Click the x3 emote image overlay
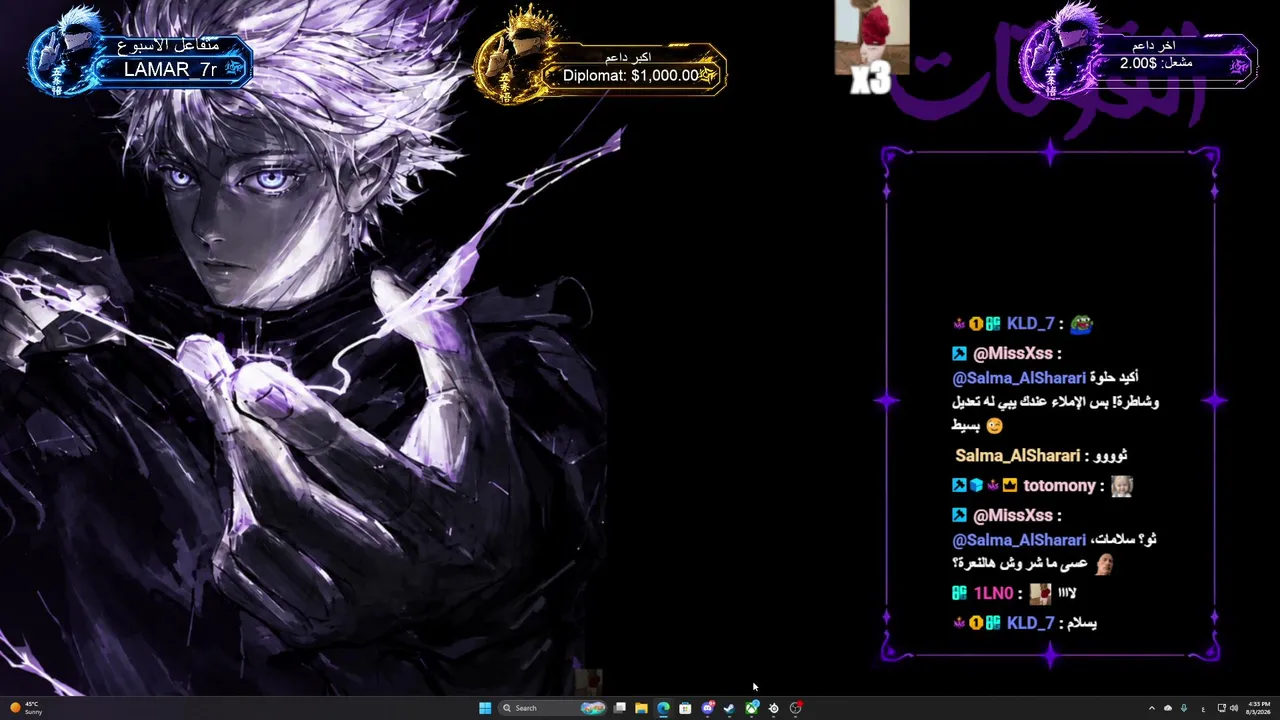The width and height of the screenshot is (1280, 720). (x=872, y=47)
